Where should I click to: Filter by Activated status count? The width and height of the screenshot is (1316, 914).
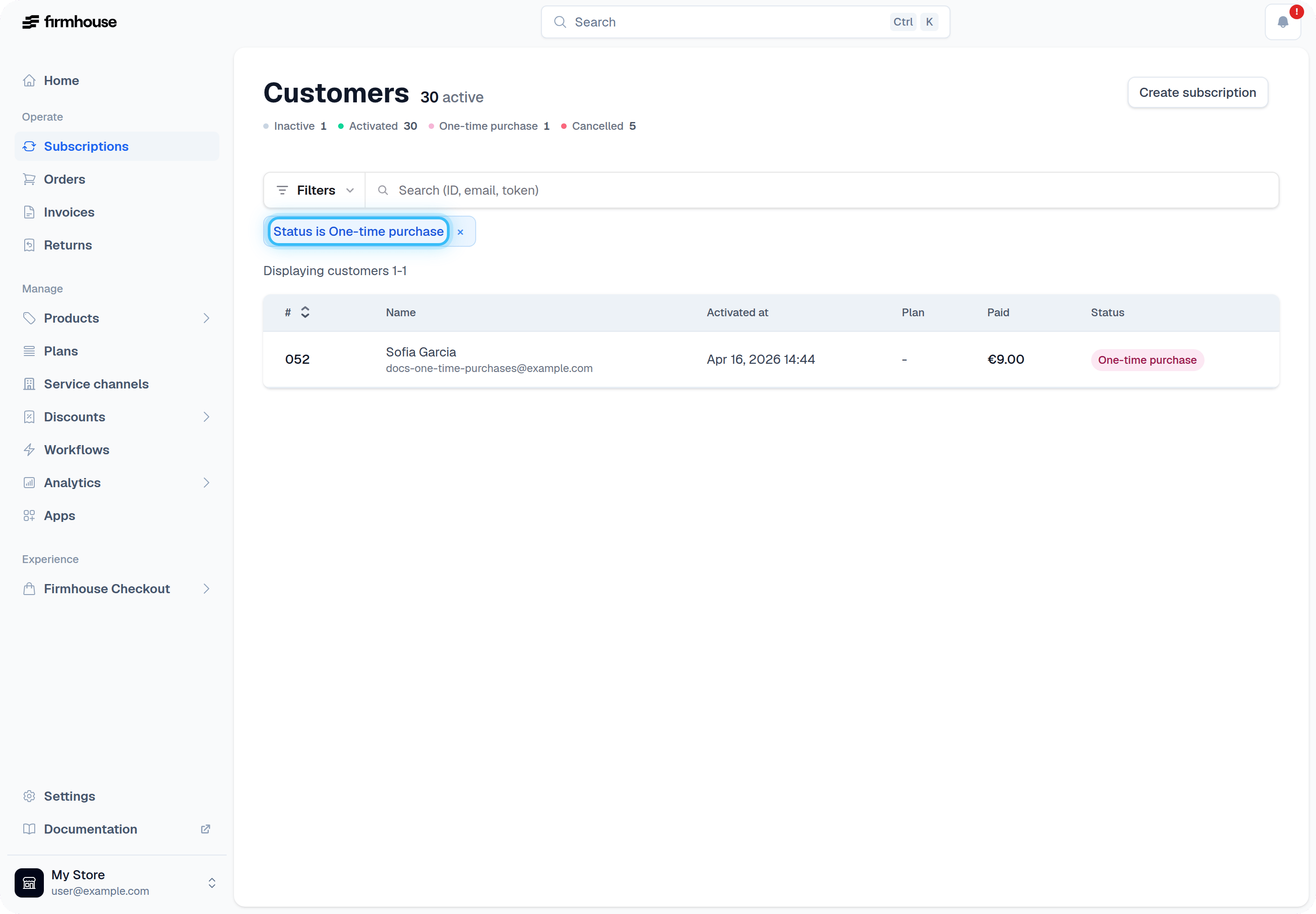click(x=378, y=126)
